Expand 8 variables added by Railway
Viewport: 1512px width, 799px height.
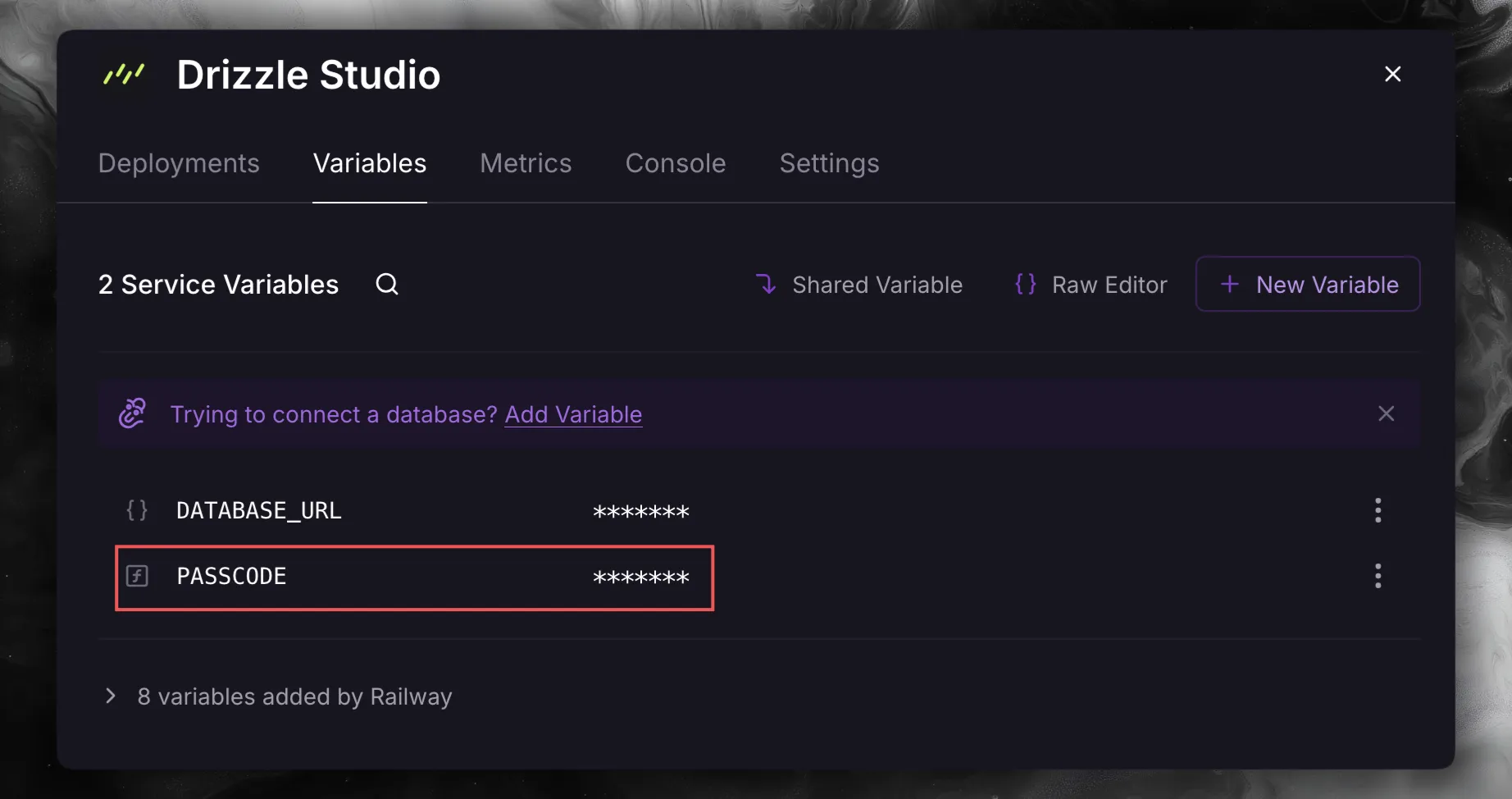(x=278, y=696)
